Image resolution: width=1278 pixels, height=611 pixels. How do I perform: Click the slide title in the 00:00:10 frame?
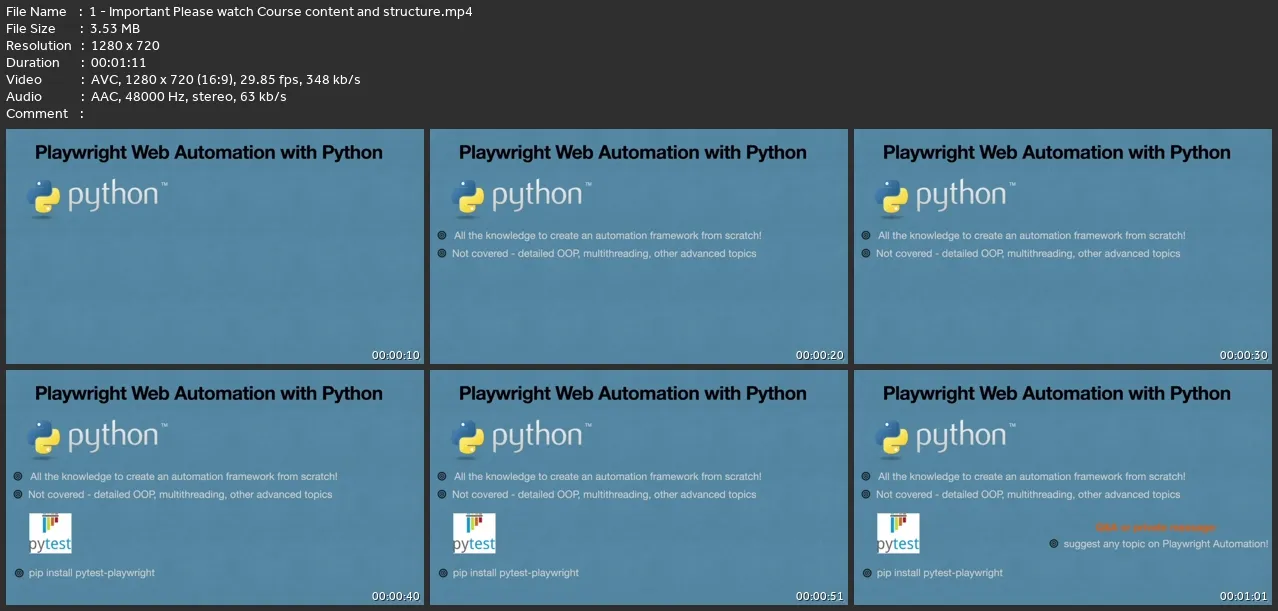pyautogui.click(x=209, y=153)
